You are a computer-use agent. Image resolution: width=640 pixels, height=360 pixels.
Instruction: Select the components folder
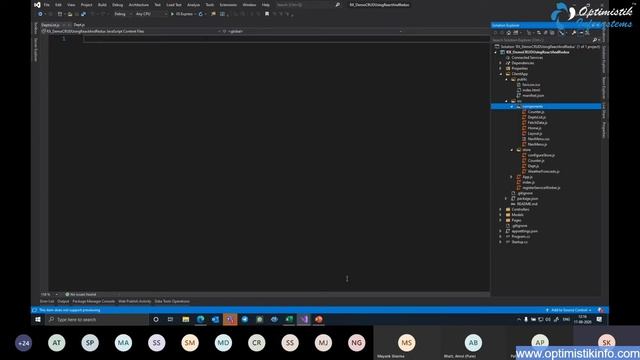(x=533, y=106)
